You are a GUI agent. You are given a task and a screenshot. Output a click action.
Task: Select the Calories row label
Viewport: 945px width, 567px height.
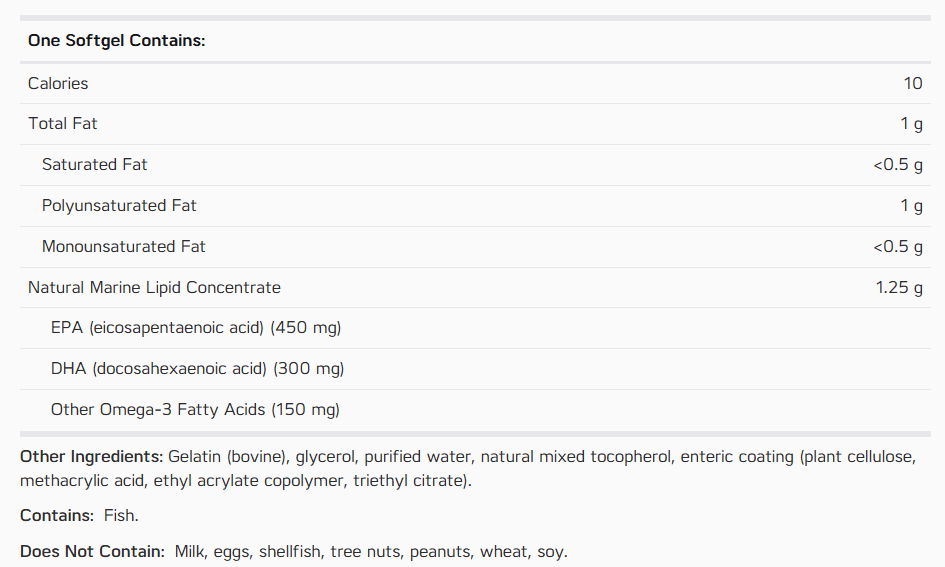coord(58,83)
